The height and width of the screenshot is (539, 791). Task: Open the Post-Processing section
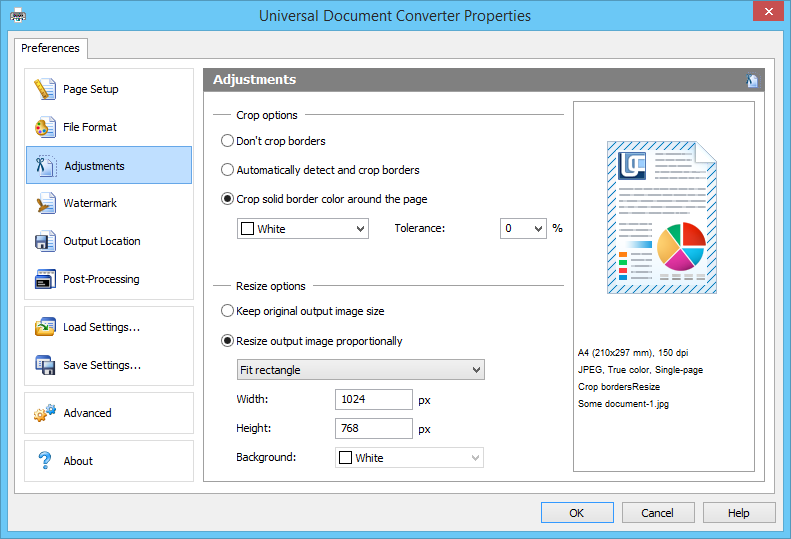click(109, 279)
